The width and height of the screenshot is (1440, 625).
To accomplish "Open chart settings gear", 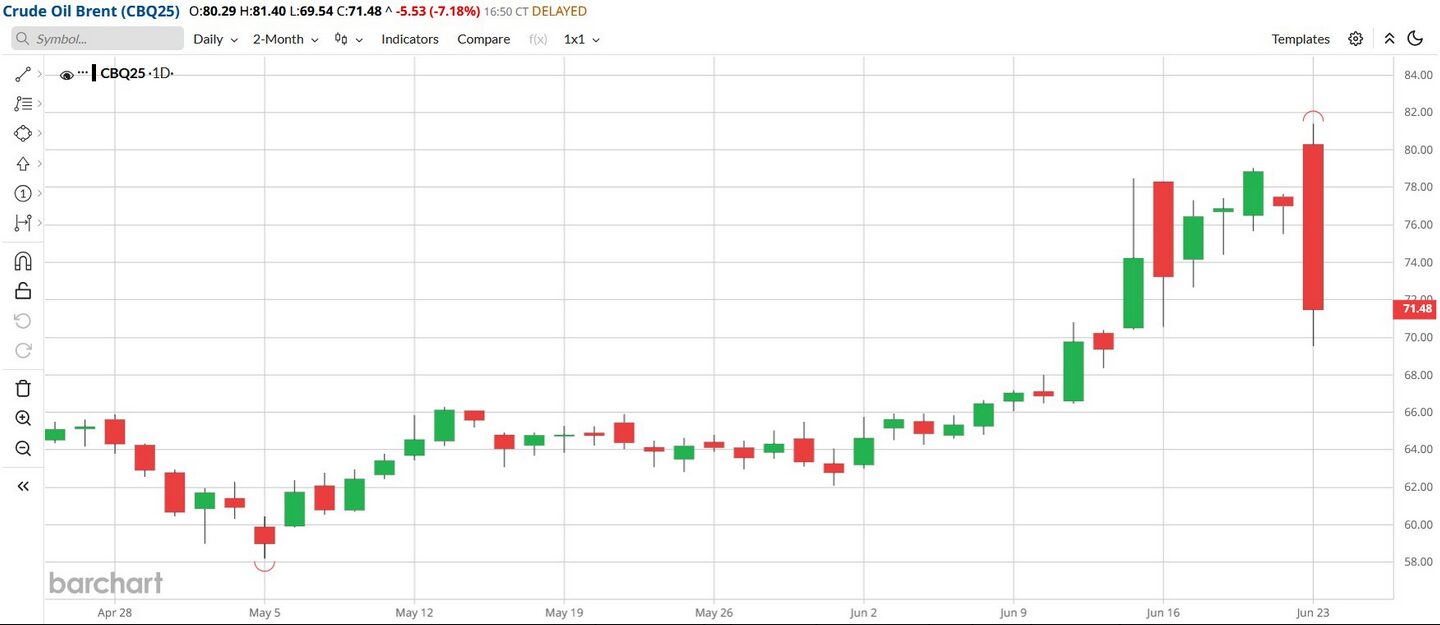I will click(x=1355, y=39).
